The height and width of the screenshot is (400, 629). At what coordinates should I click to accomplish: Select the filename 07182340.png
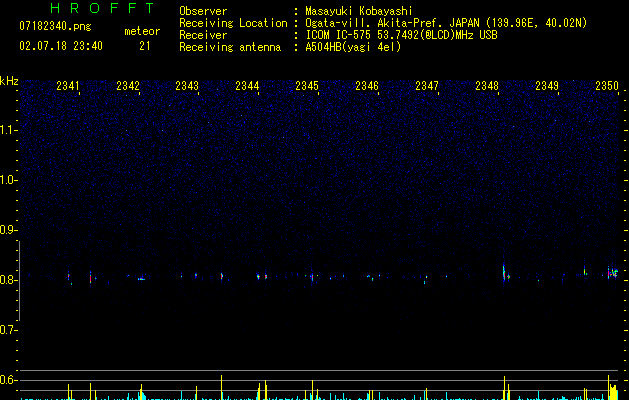pos(55,27)
